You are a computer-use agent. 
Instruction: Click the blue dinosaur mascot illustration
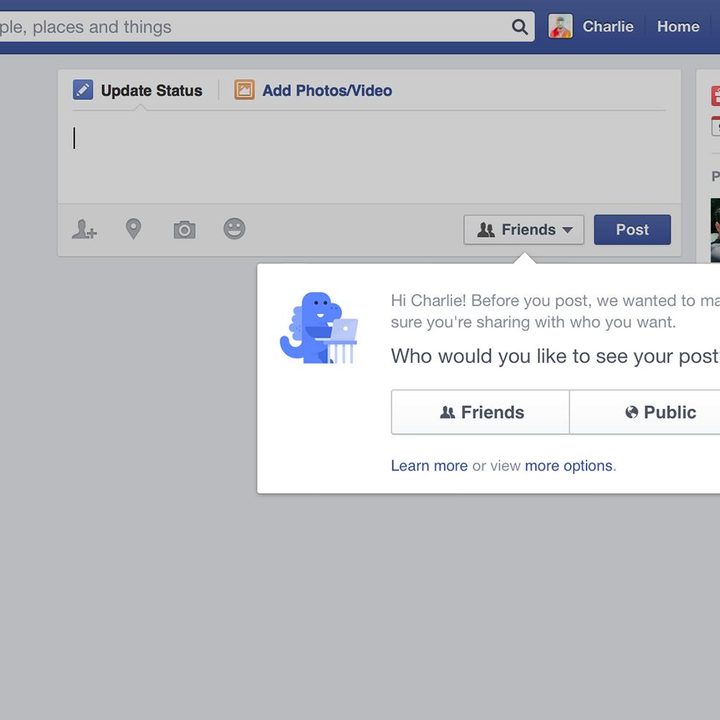(319, 328)
